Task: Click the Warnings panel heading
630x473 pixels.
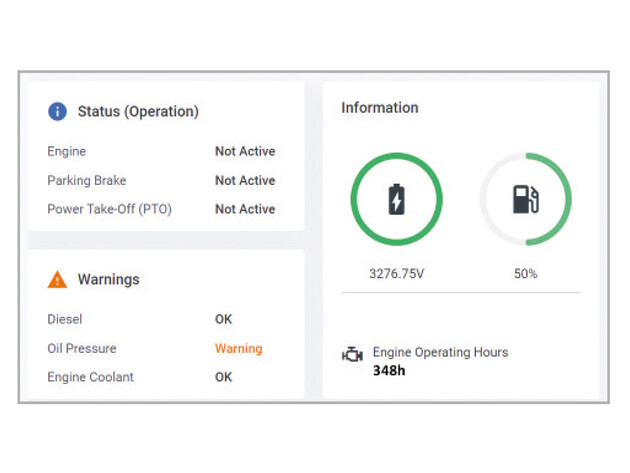Action: tap(108, 280)
